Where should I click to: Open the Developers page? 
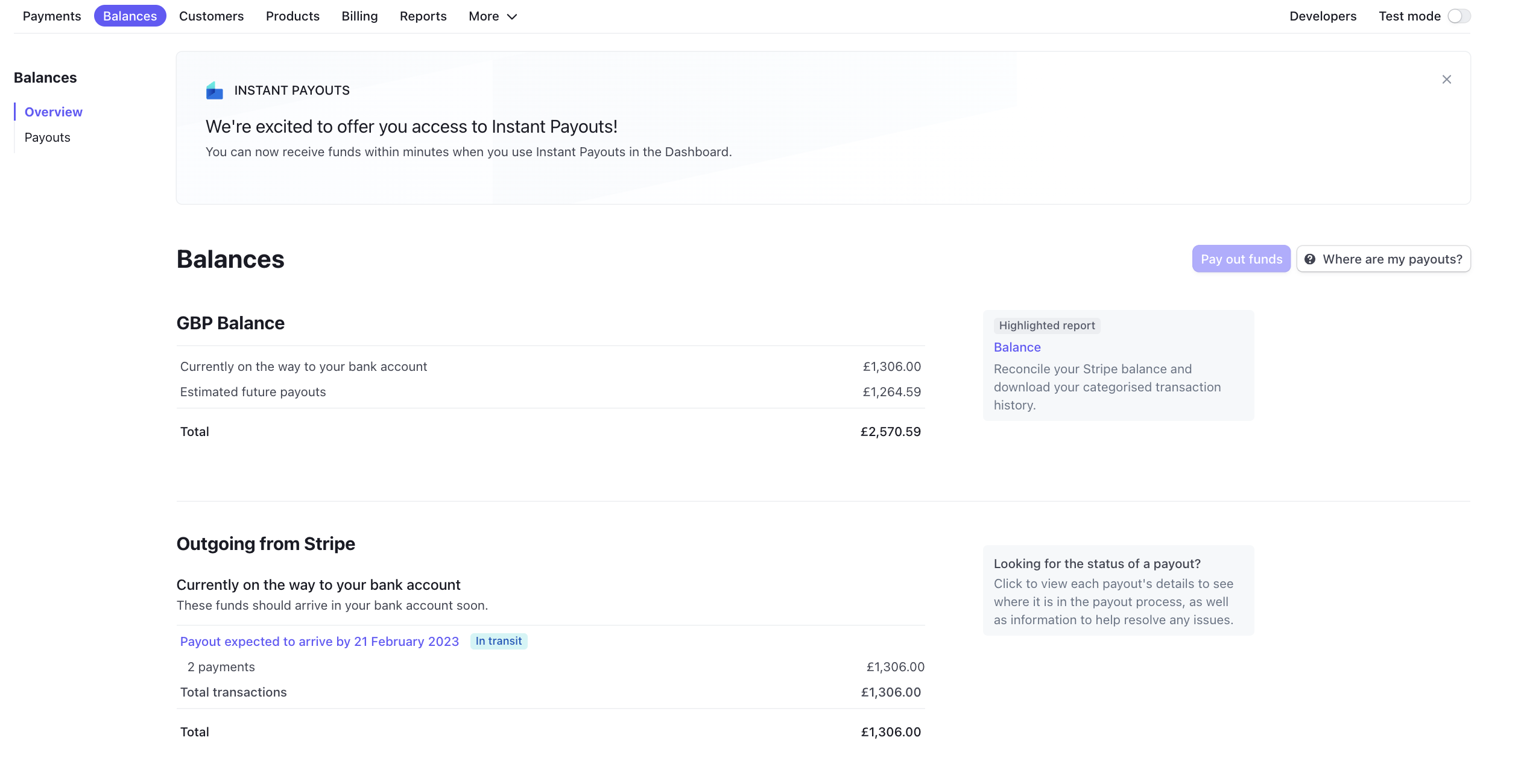tap(1323, 16)
